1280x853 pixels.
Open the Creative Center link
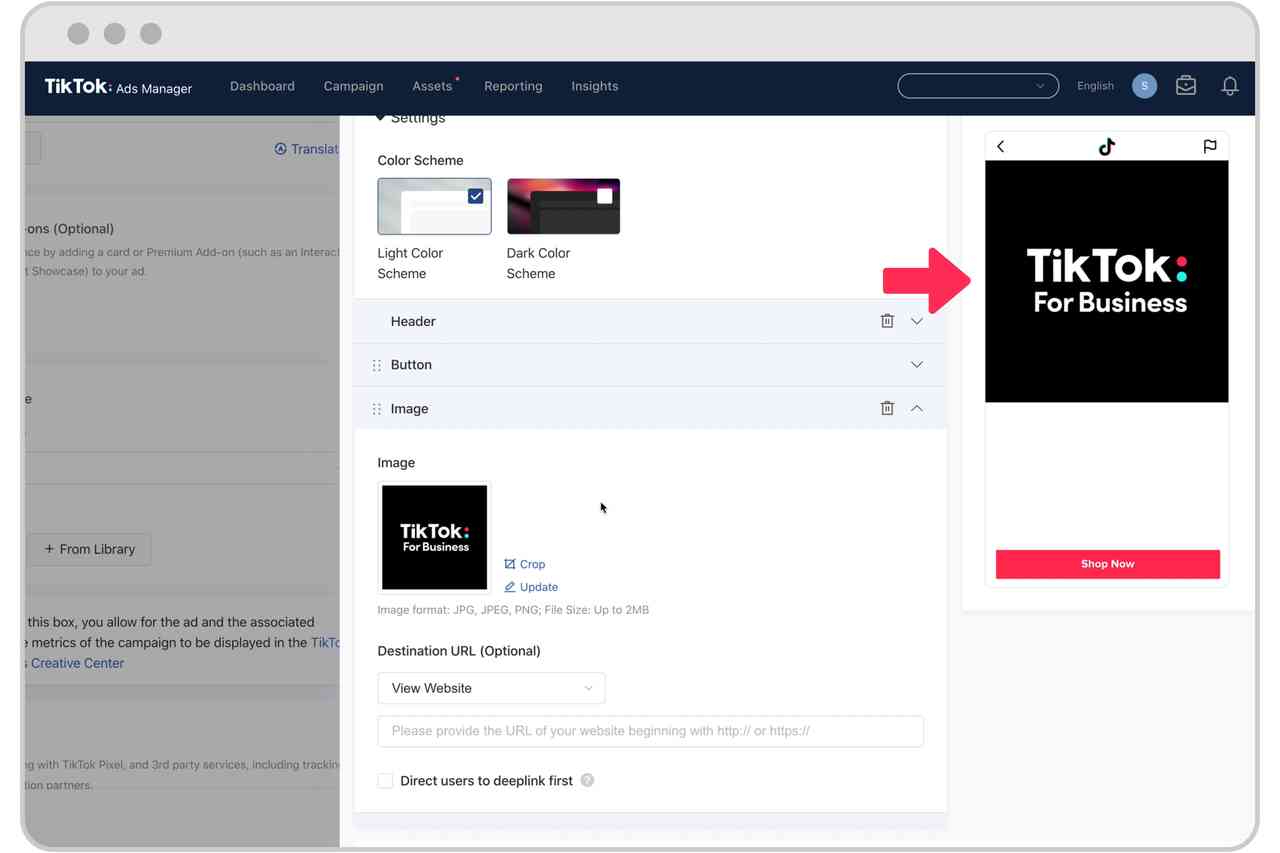77,663
